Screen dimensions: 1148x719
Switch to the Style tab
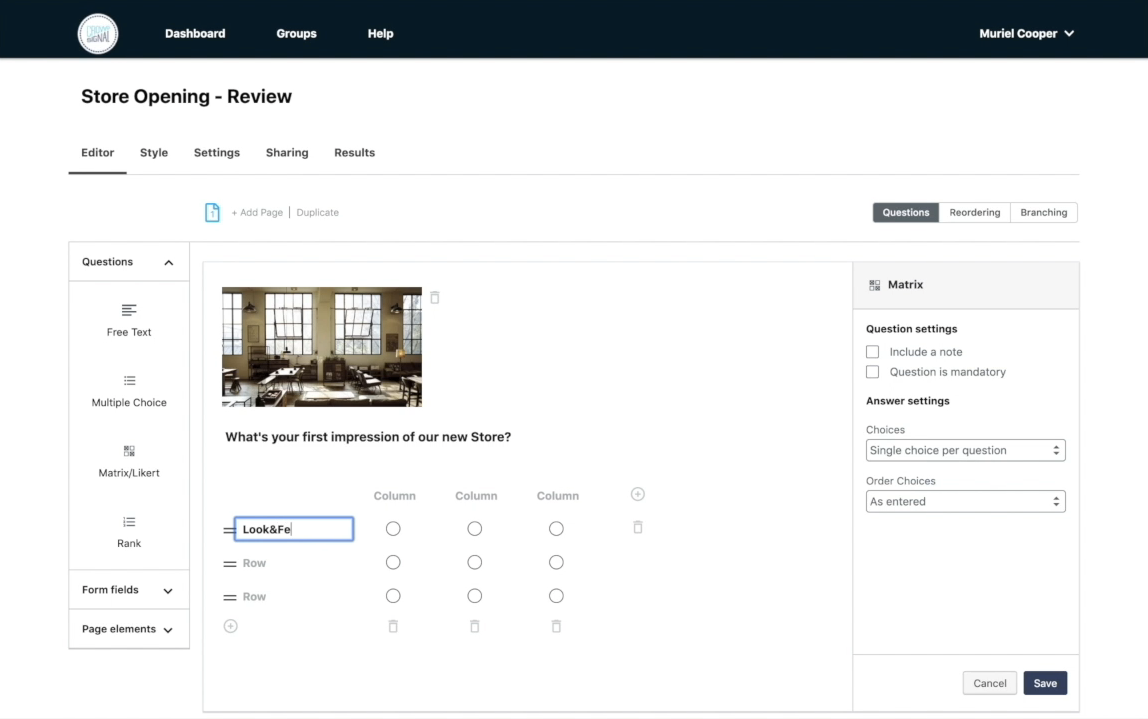pos(154,153)
